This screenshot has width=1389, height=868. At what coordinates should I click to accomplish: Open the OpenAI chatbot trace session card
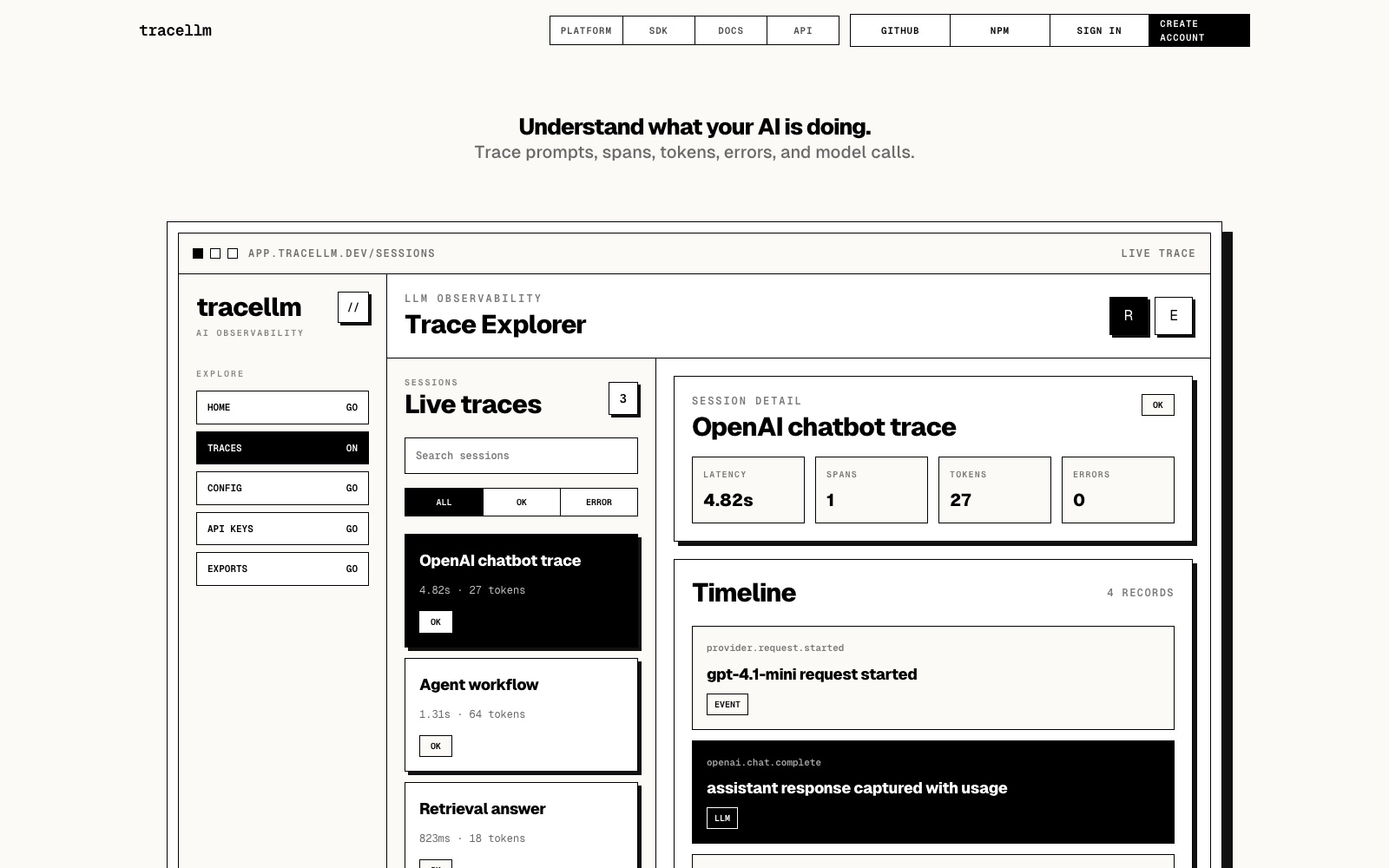(x=521, y=590)
